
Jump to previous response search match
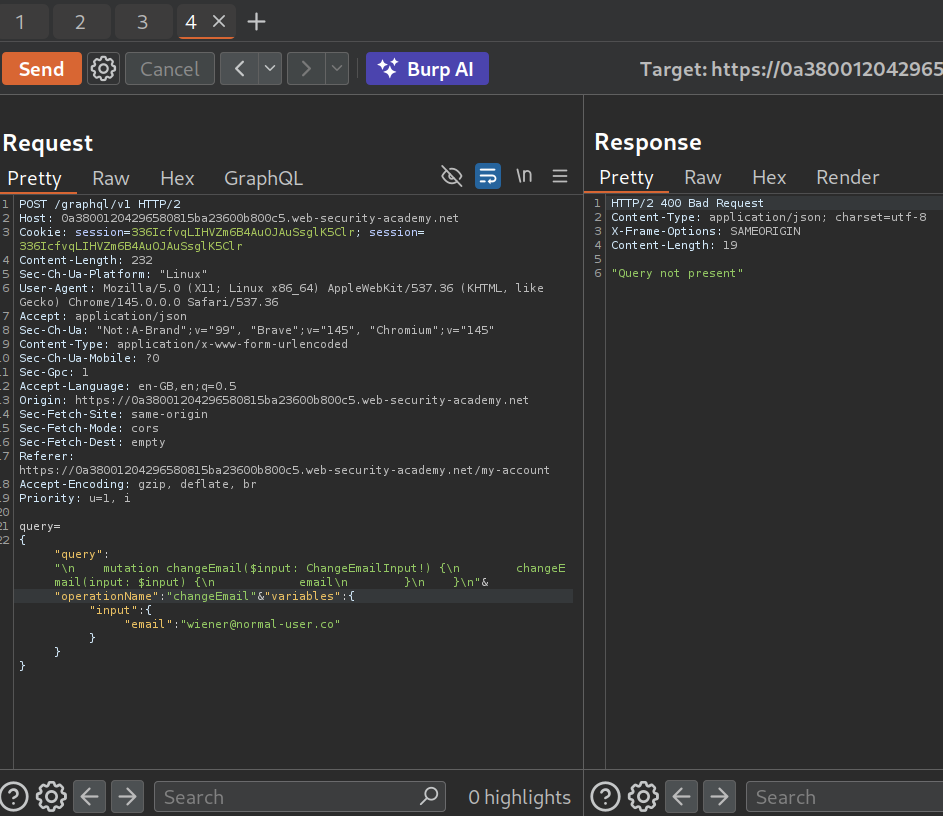pyautogui.click(x=682, y=796)
